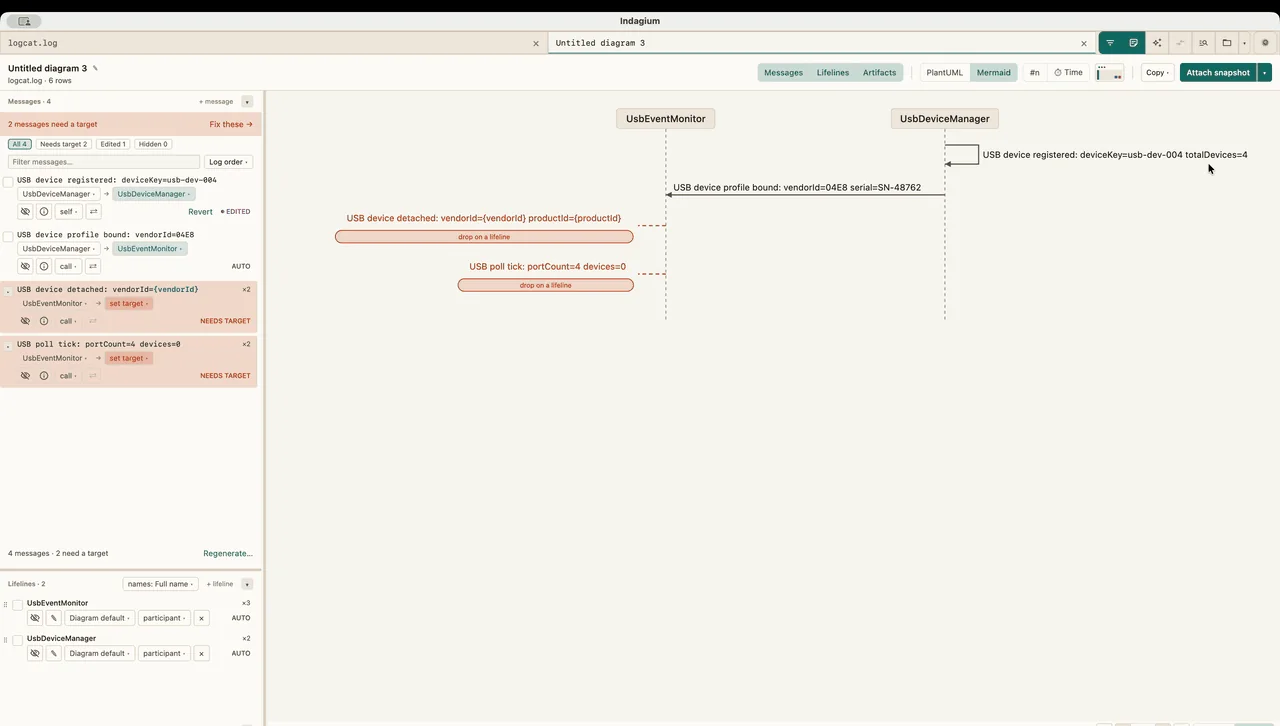Change self type of USB device registered message
1280x726 pixels.
[x=68, y=212]
